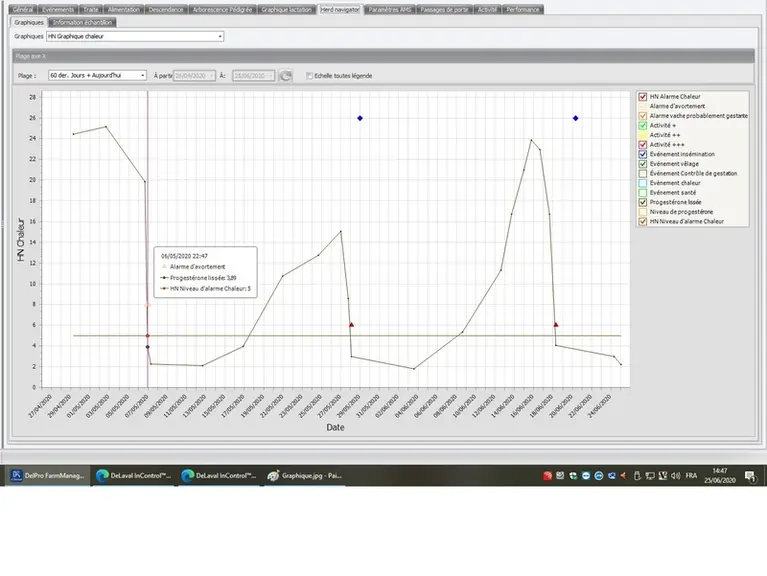
Task: Open the Paramètres AMS tab
Action: click(389, 9)
